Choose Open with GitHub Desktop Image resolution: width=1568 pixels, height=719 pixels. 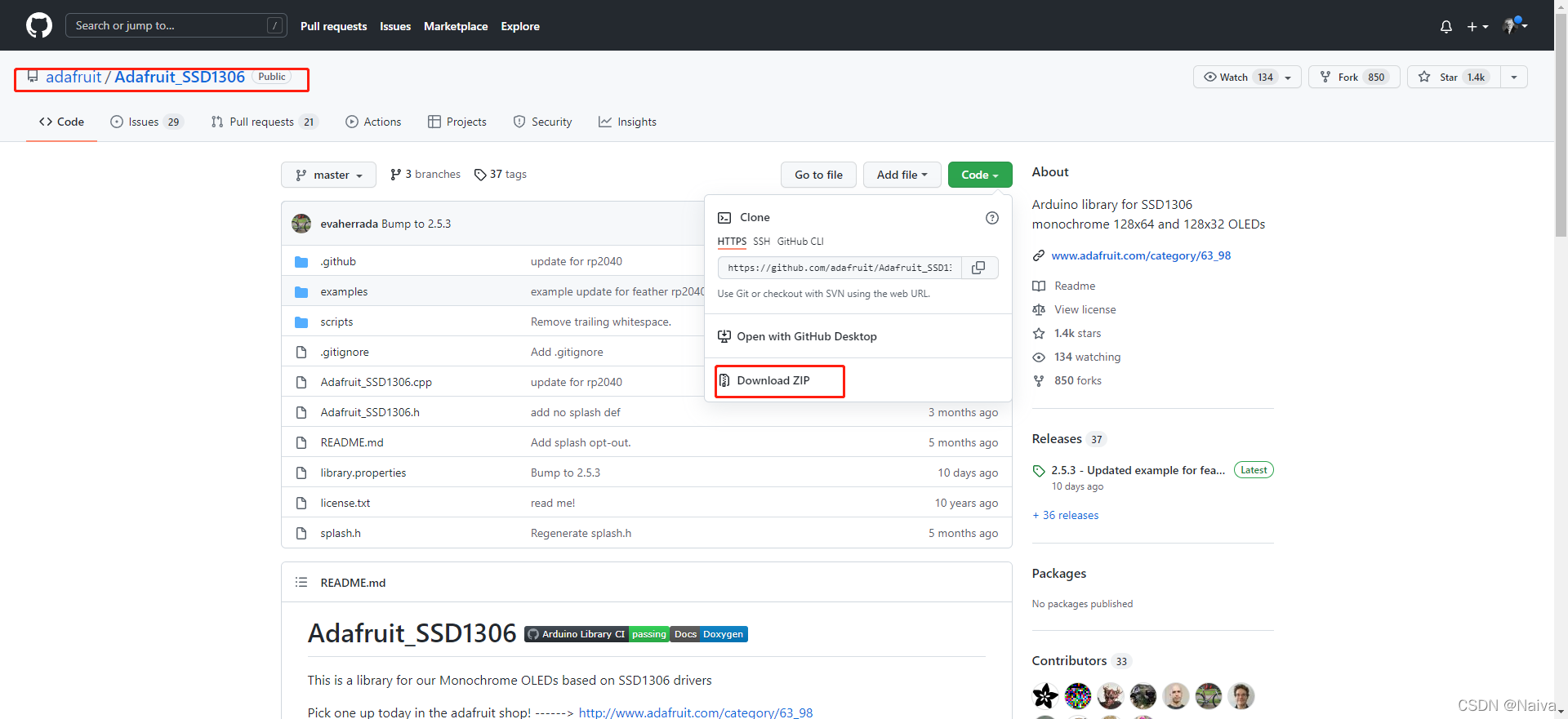coord(797,336)
